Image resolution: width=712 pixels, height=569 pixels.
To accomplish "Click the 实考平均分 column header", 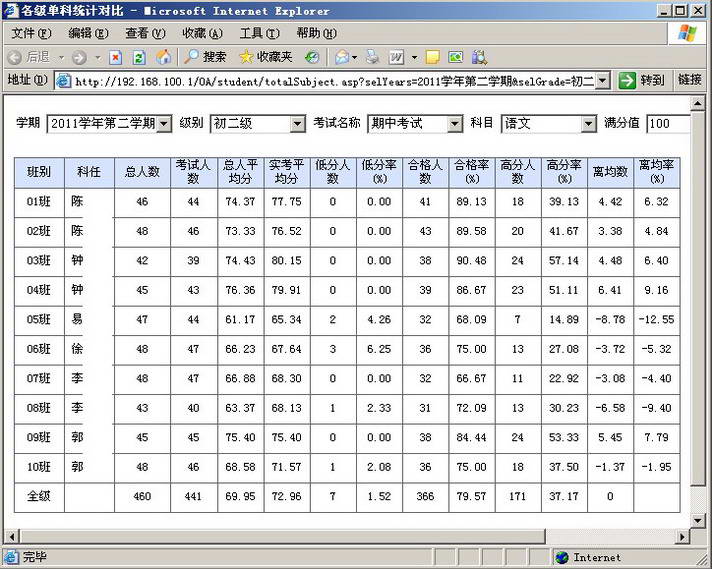I will (x=287, y=173).
